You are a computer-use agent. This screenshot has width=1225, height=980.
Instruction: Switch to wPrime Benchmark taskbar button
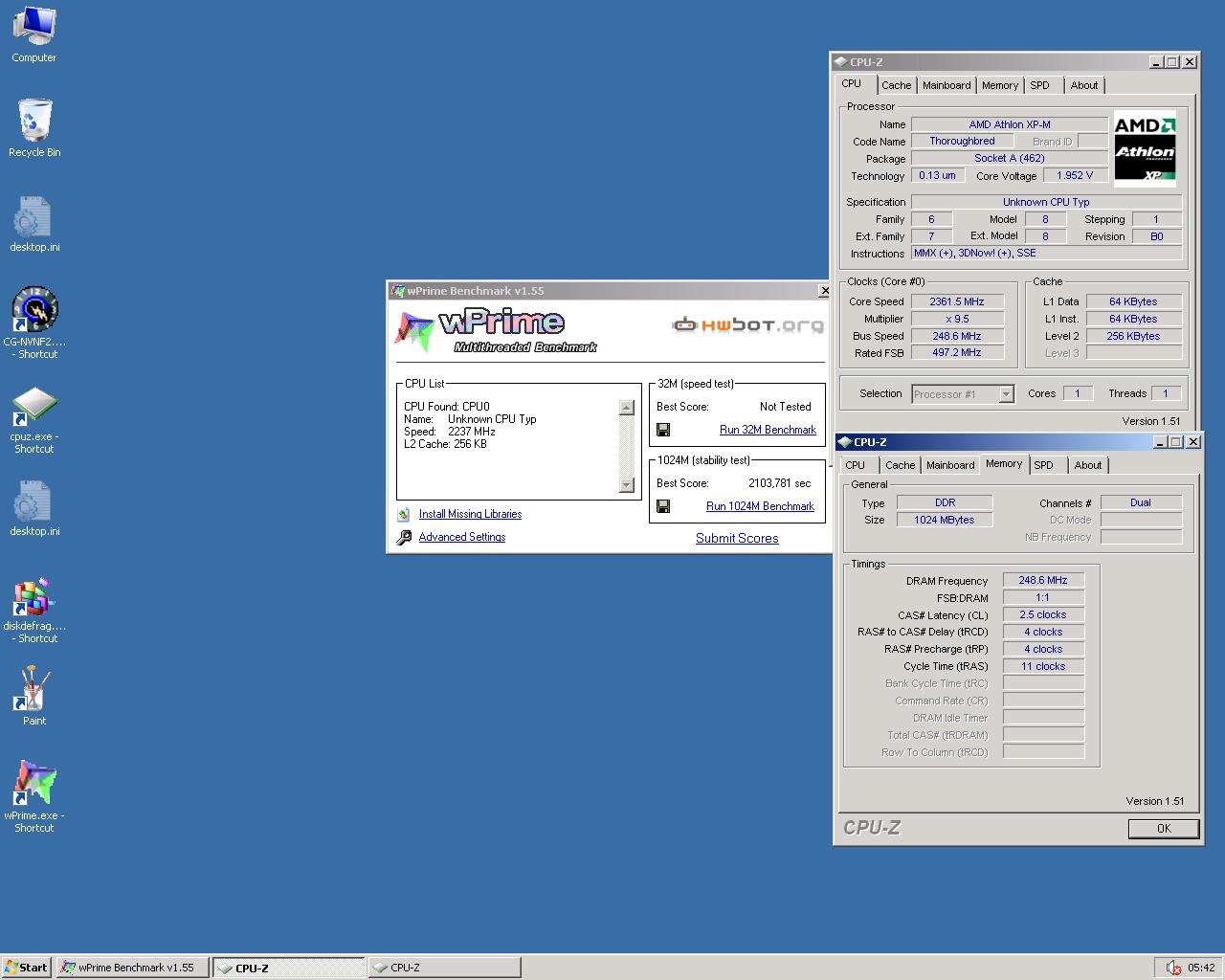tap(132, 968)
